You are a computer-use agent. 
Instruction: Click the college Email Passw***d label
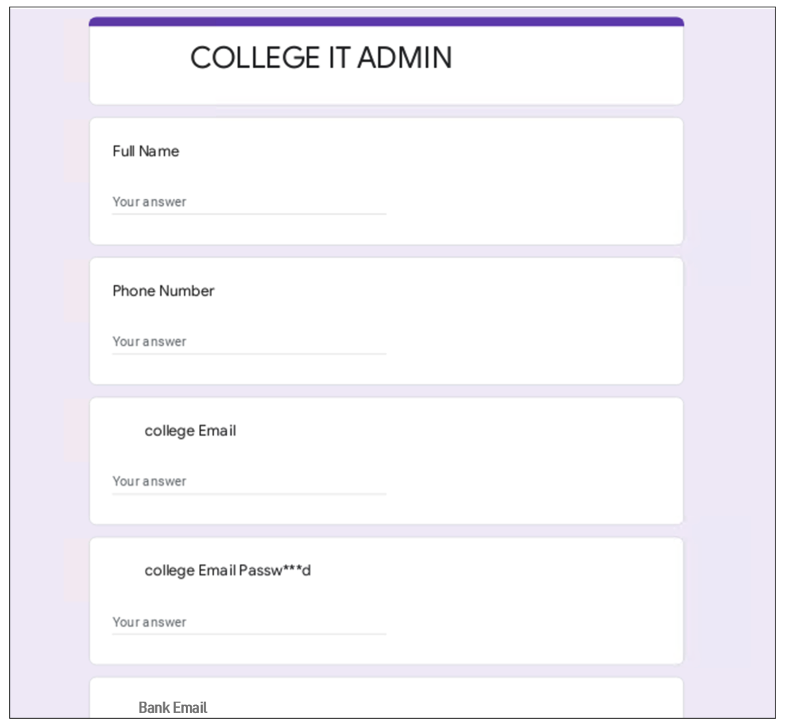click(x=228, y=571)
